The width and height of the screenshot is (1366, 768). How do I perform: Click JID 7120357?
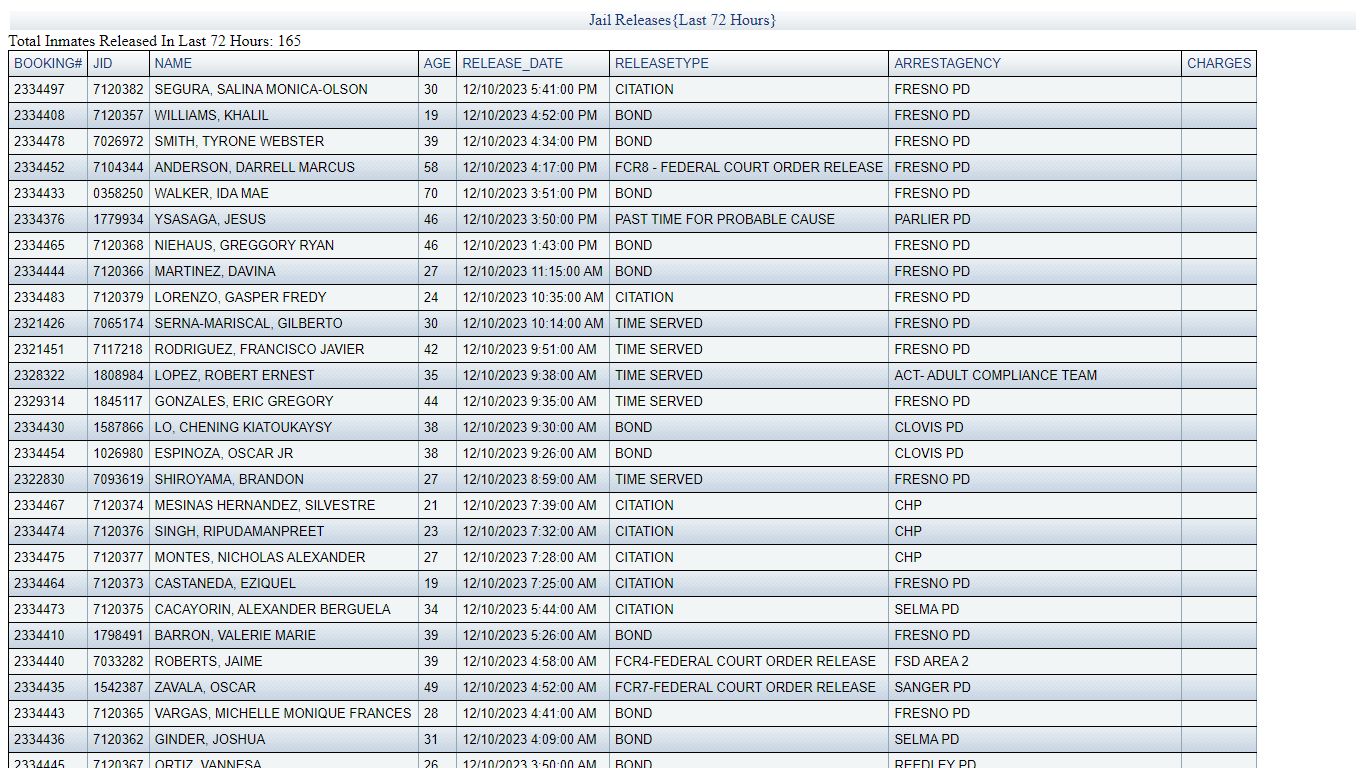coord(118,115)
